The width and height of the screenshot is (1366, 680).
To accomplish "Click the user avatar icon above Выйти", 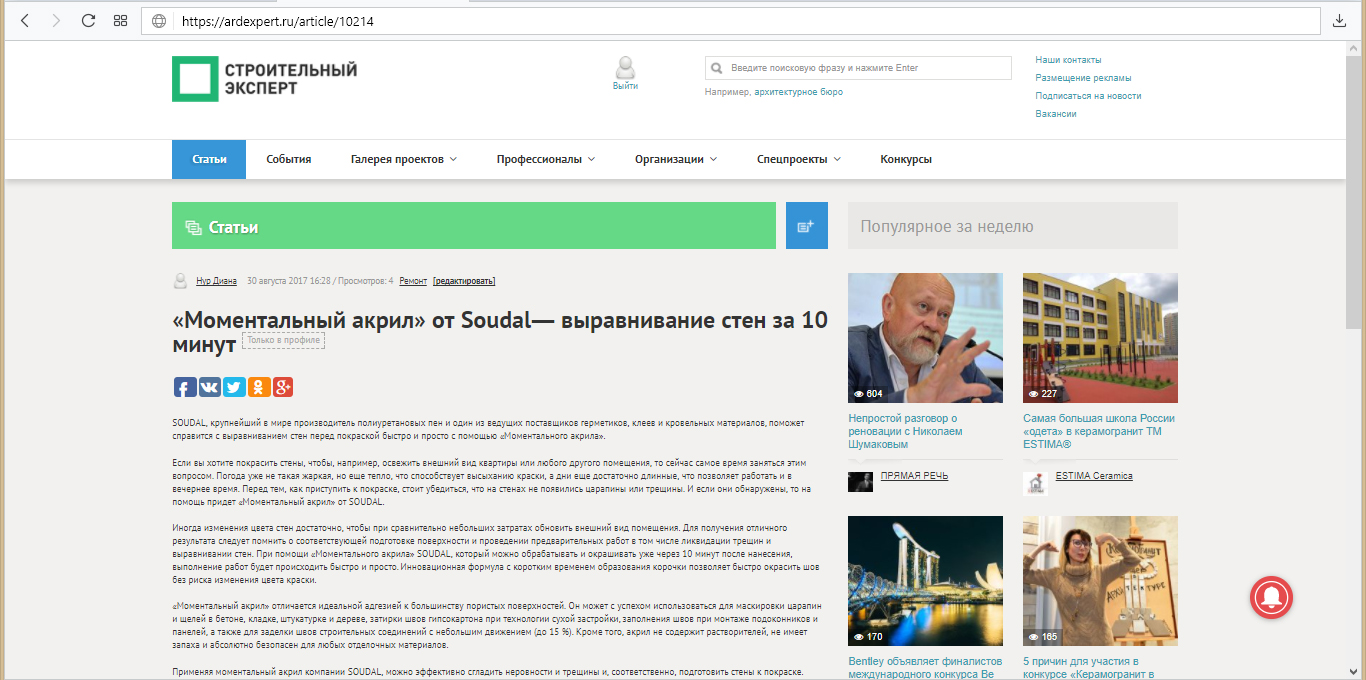I will [x=626, y=68].
